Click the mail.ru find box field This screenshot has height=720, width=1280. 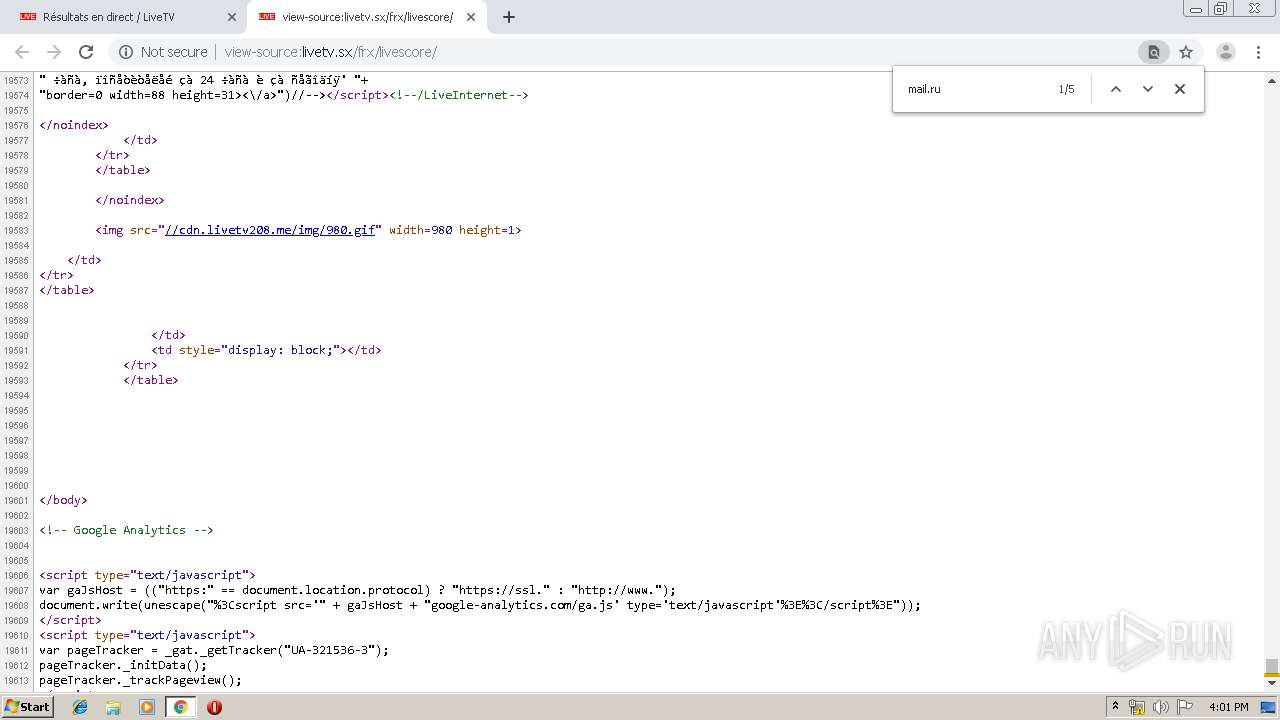click(x=975, y=89)
